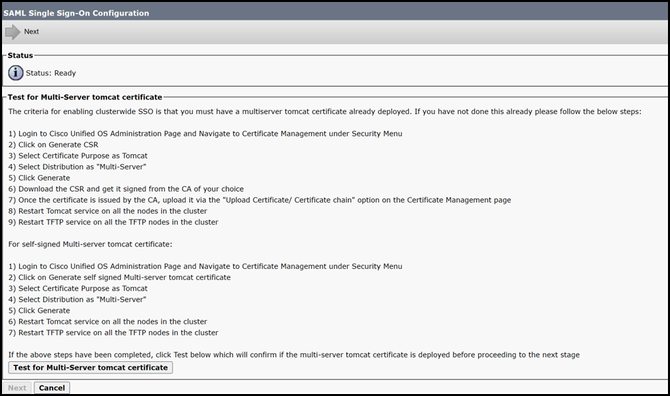The image size is (670, 396).
Task: Click '2) Click on Generate self signed Multi-server' line
Action: point(120,277)
